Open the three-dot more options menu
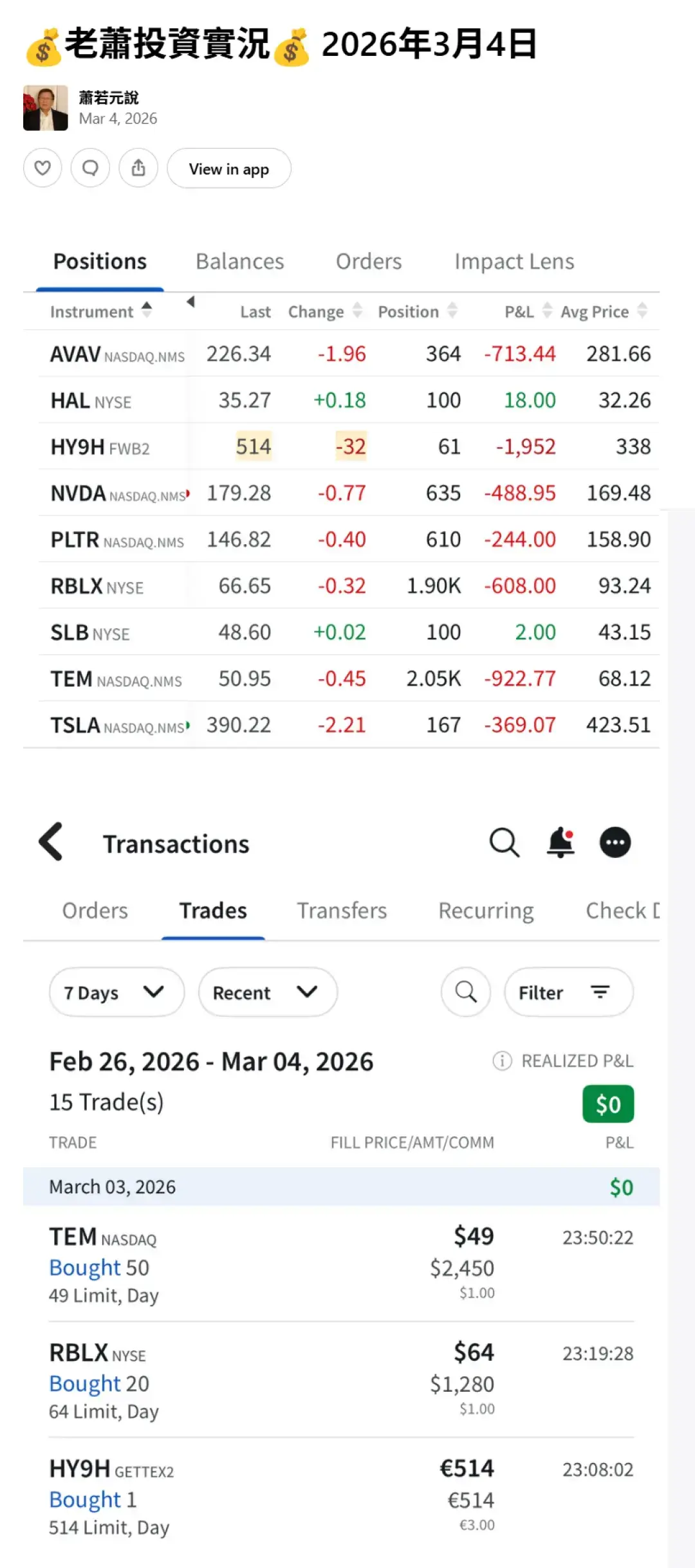 coord(615,843)
